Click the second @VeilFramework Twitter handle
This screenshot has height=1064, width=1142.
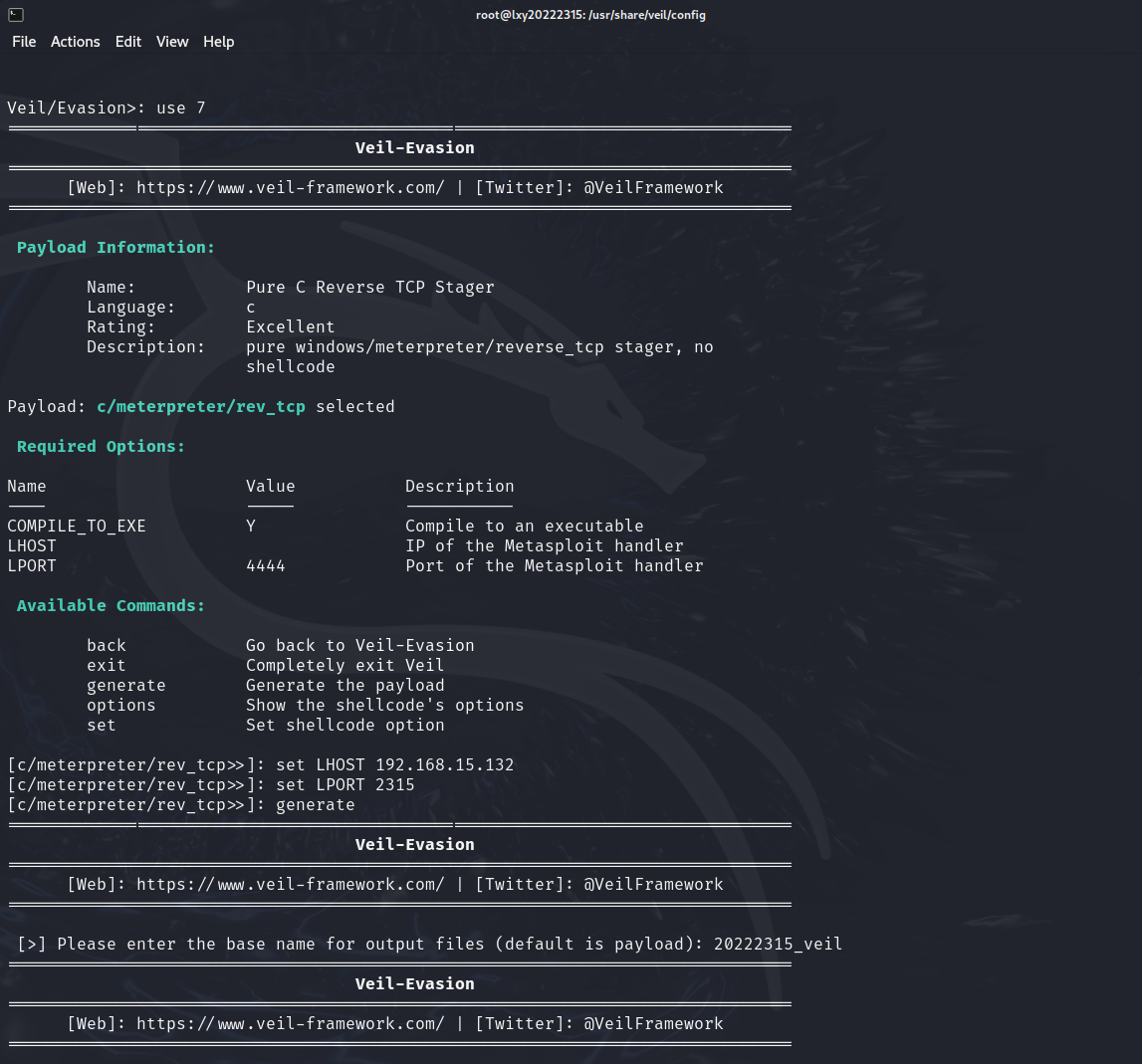653,884
